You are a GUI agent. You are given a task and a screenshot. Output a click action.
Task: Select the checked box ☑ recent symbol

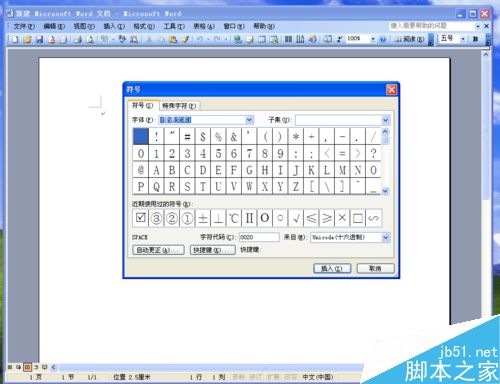(141, 218)
